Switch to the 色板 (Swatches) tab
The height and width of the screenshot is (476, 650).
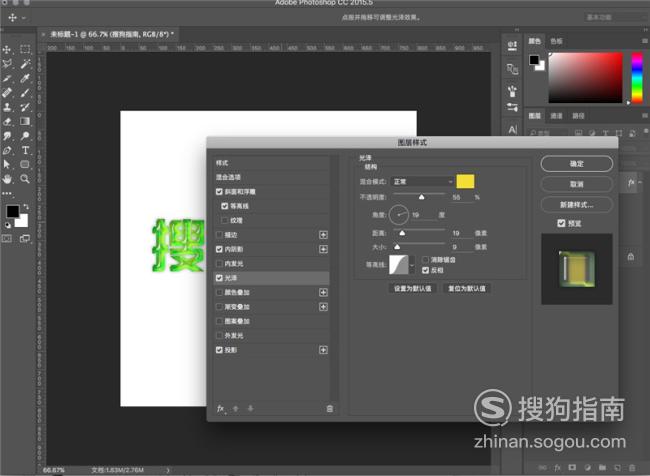(556, 41)
